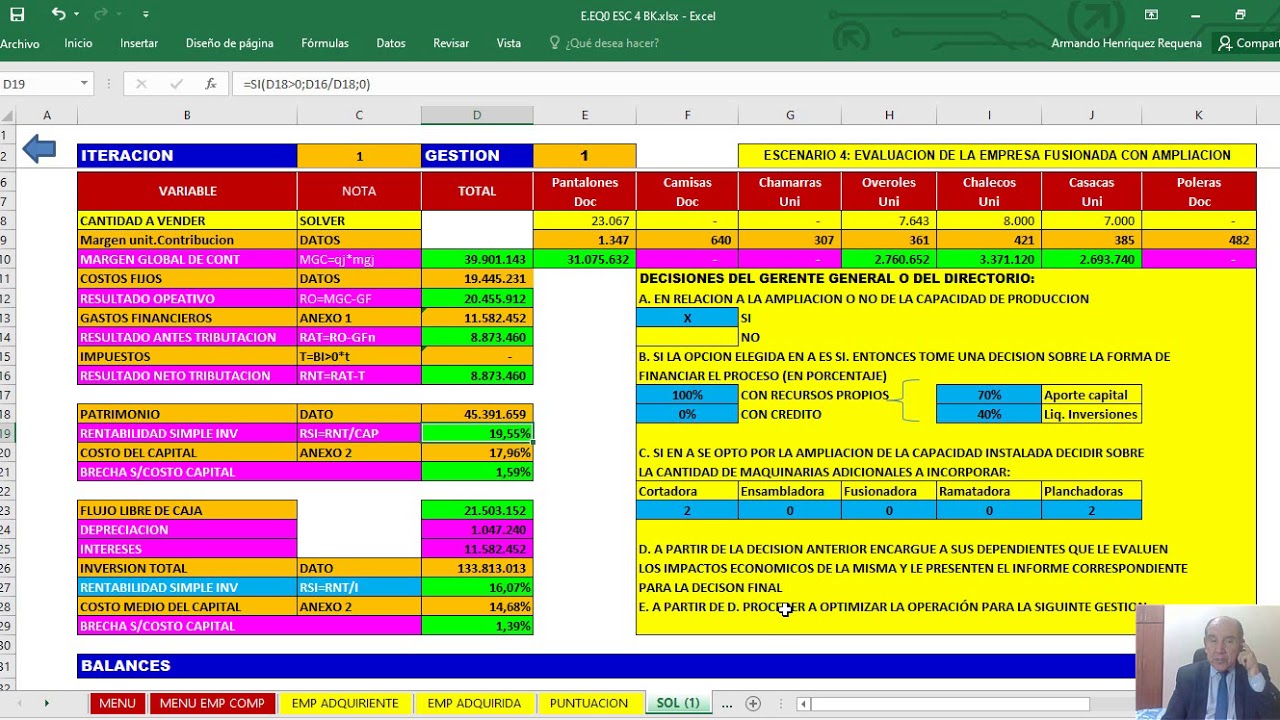Add a new sheet with plus icon
Screen dimensions: 1280x720
[x=753, y=704]
